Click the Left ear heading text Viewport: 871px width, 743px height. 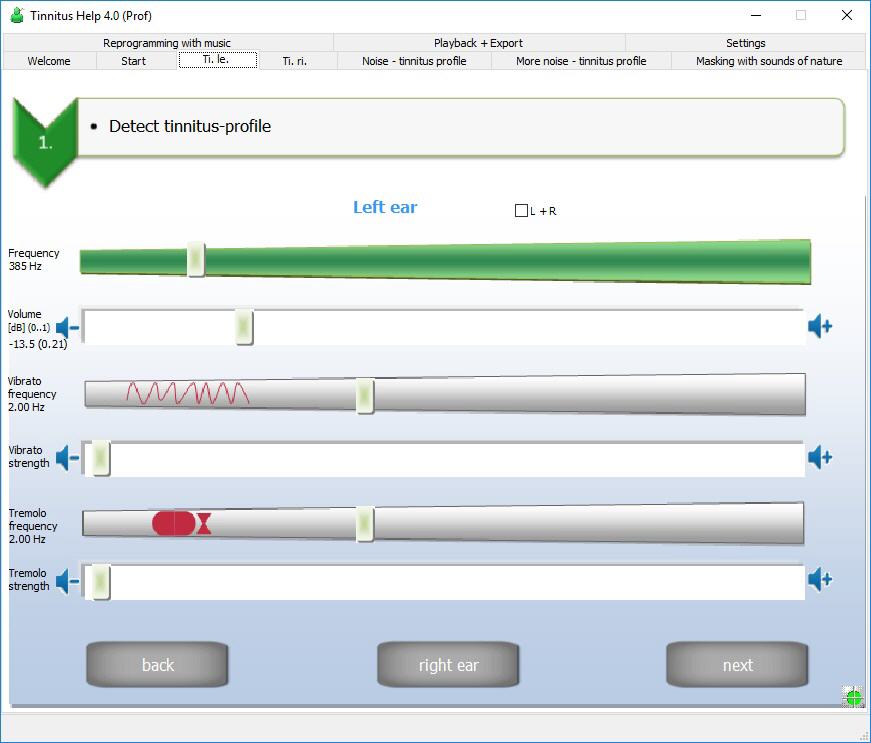[385, 207]
